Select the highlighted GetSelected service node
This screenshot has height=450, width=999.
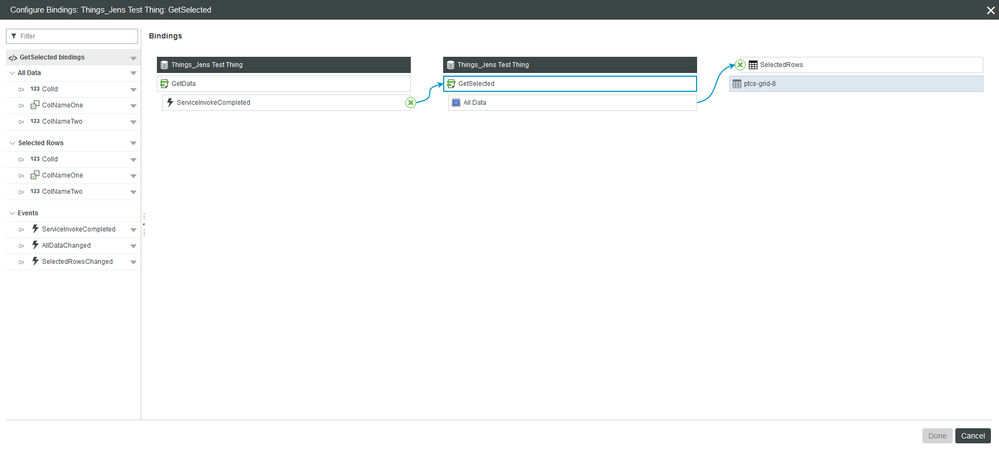click(x=570, y=83)
